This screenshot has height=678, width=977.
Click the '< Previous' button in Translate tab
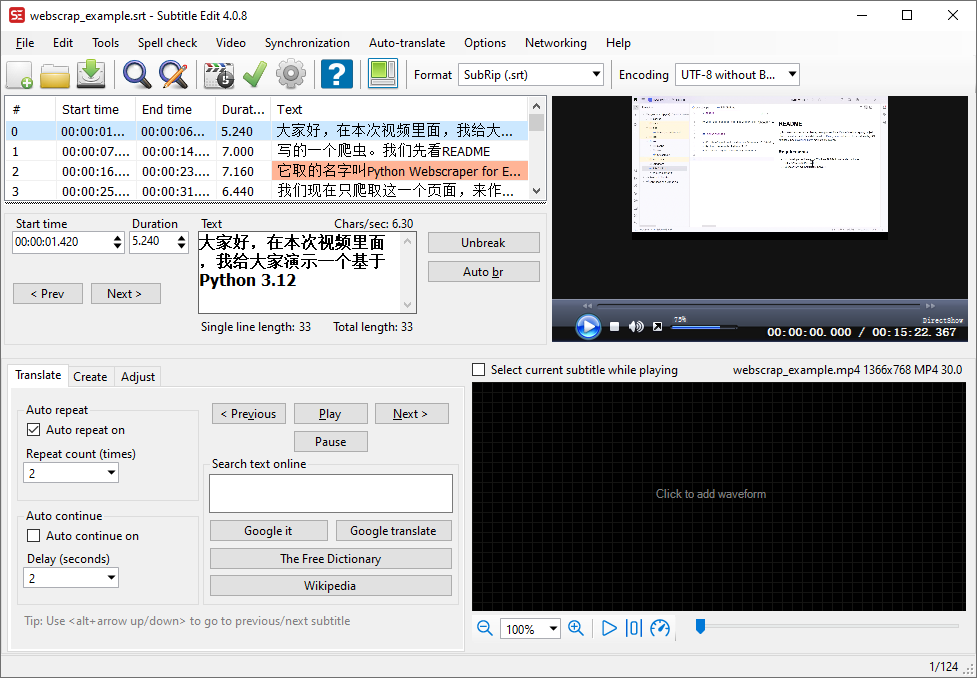[249, 414]
